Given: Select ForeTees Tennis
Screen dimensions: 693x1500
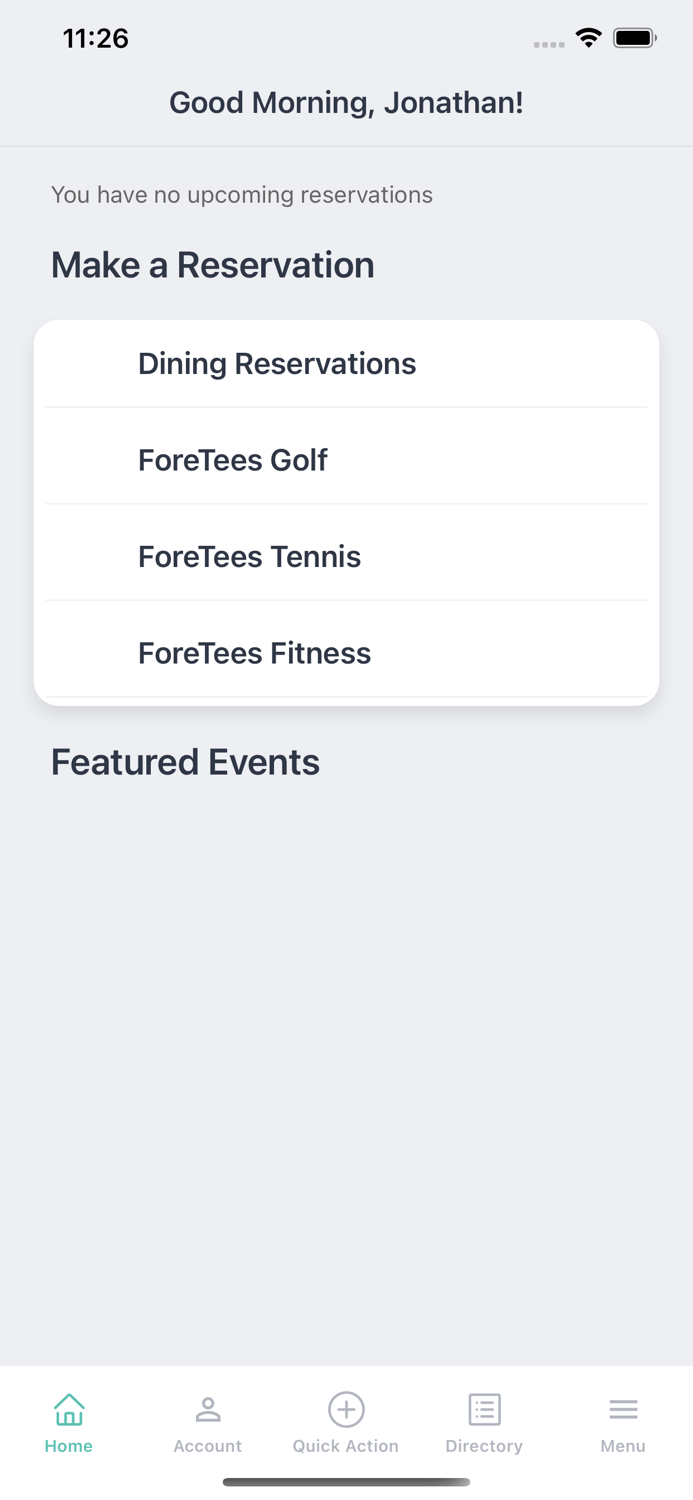Looking at the screenshot, I should pyautogui.click(x=250, y=556).
